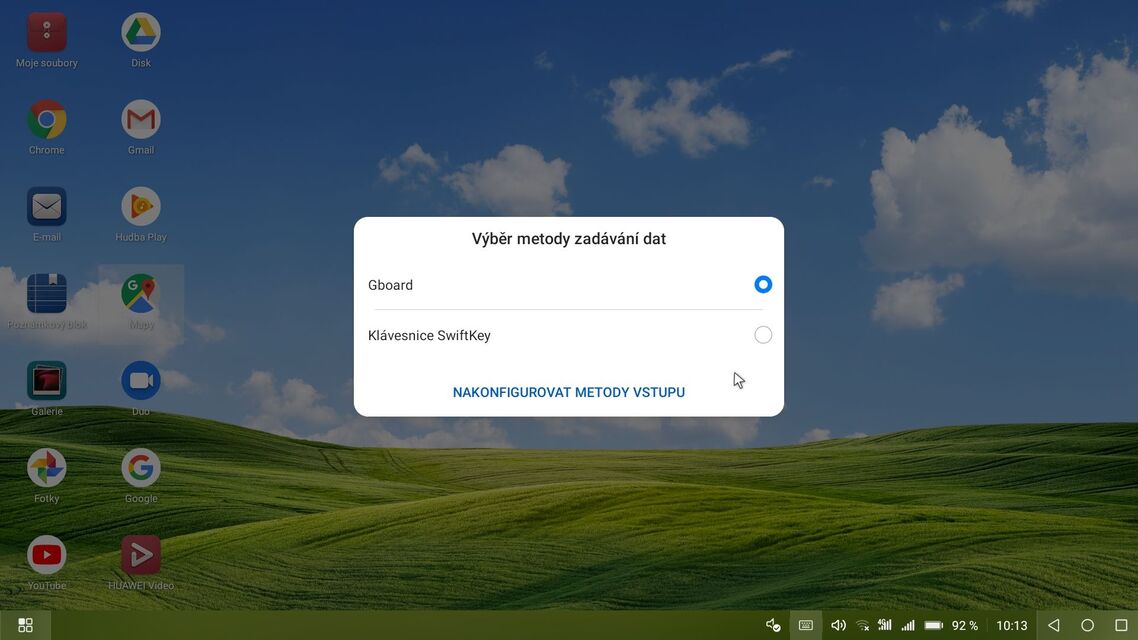The image size is (1138, 640).
Task: Open the Fotky photos app
Action: [x=47, y=468]
